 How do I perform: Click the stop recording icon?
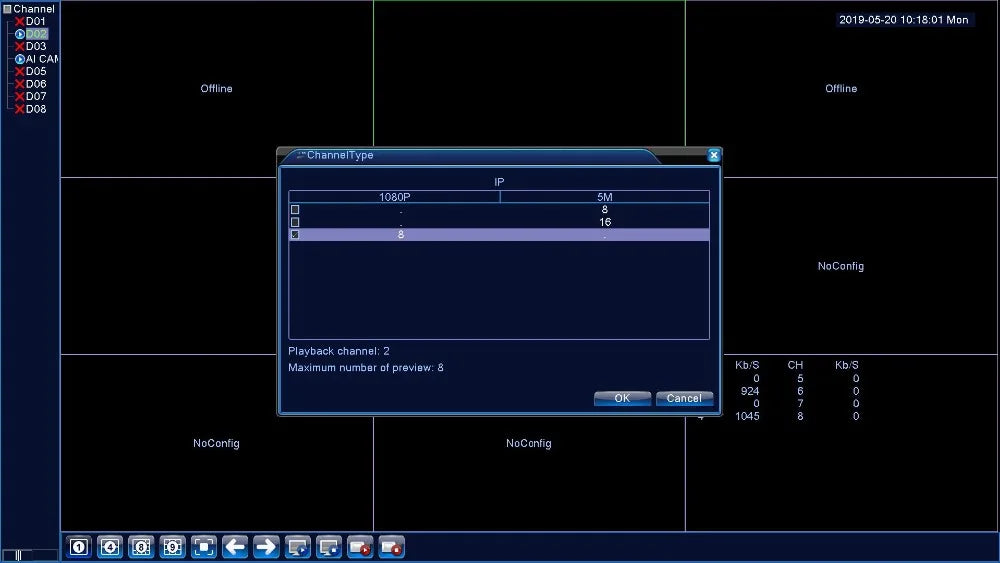(x=391, y=547)
